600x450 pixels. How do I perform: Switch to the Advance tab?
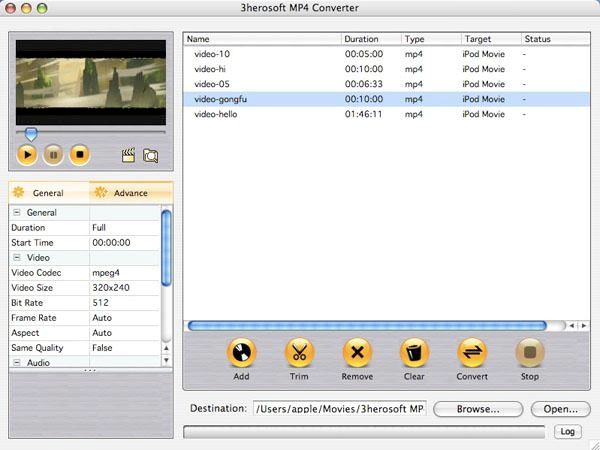click(131, 192)
